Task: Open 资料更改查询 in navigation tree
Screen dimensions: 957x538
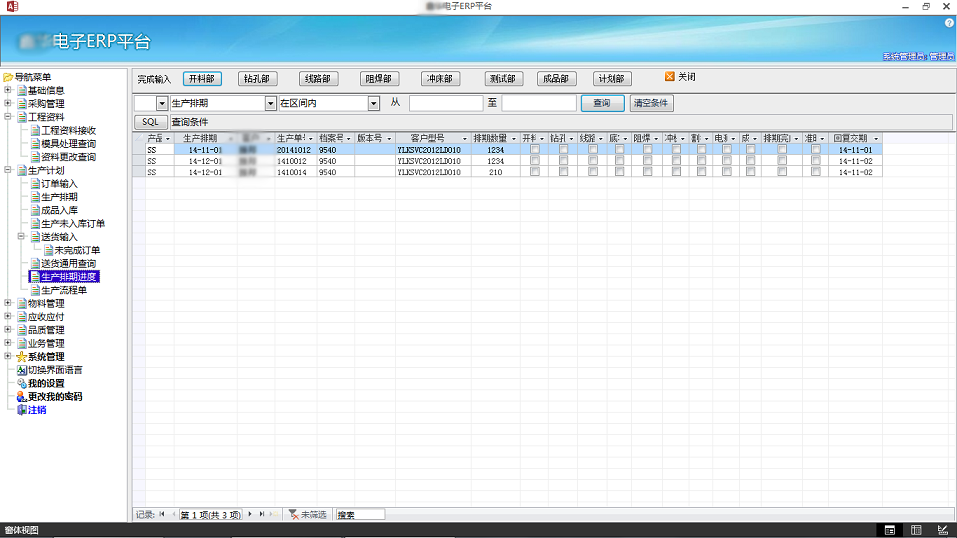Action: (68, 157)
